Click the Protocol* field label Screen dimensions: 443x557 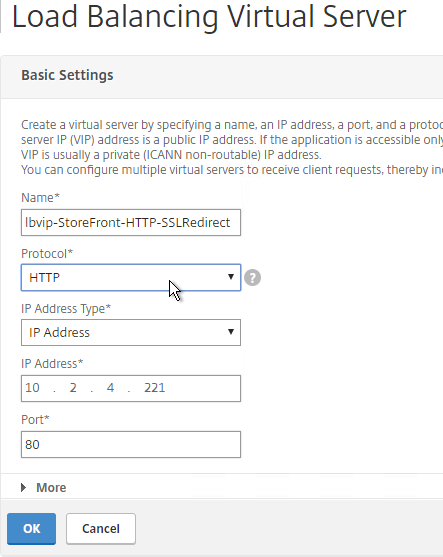(x=47, y=254)
